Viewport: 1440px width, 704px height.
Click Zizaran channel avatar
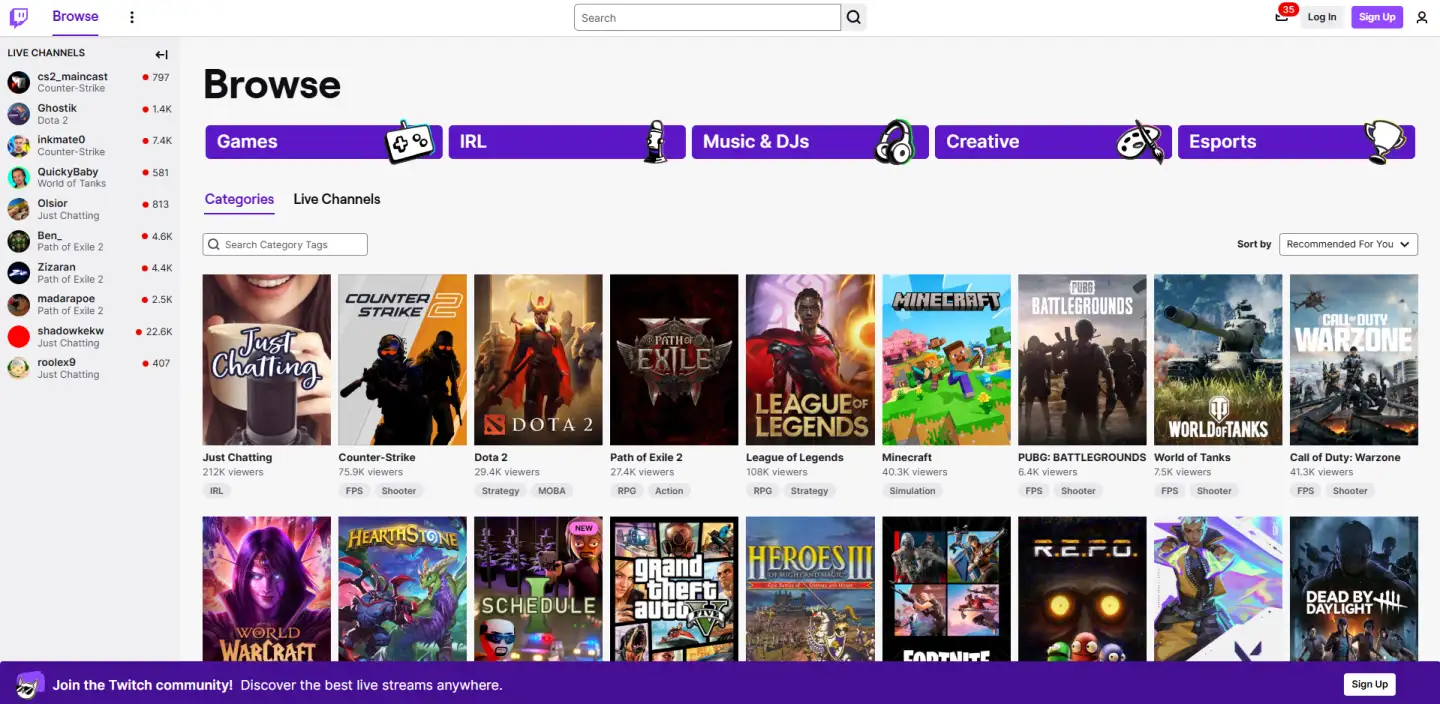click(19, 273)
